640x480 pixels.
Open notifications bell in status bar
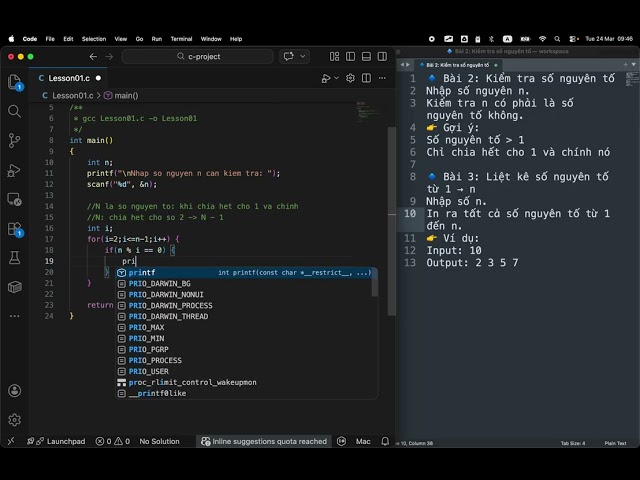point(385,441)
